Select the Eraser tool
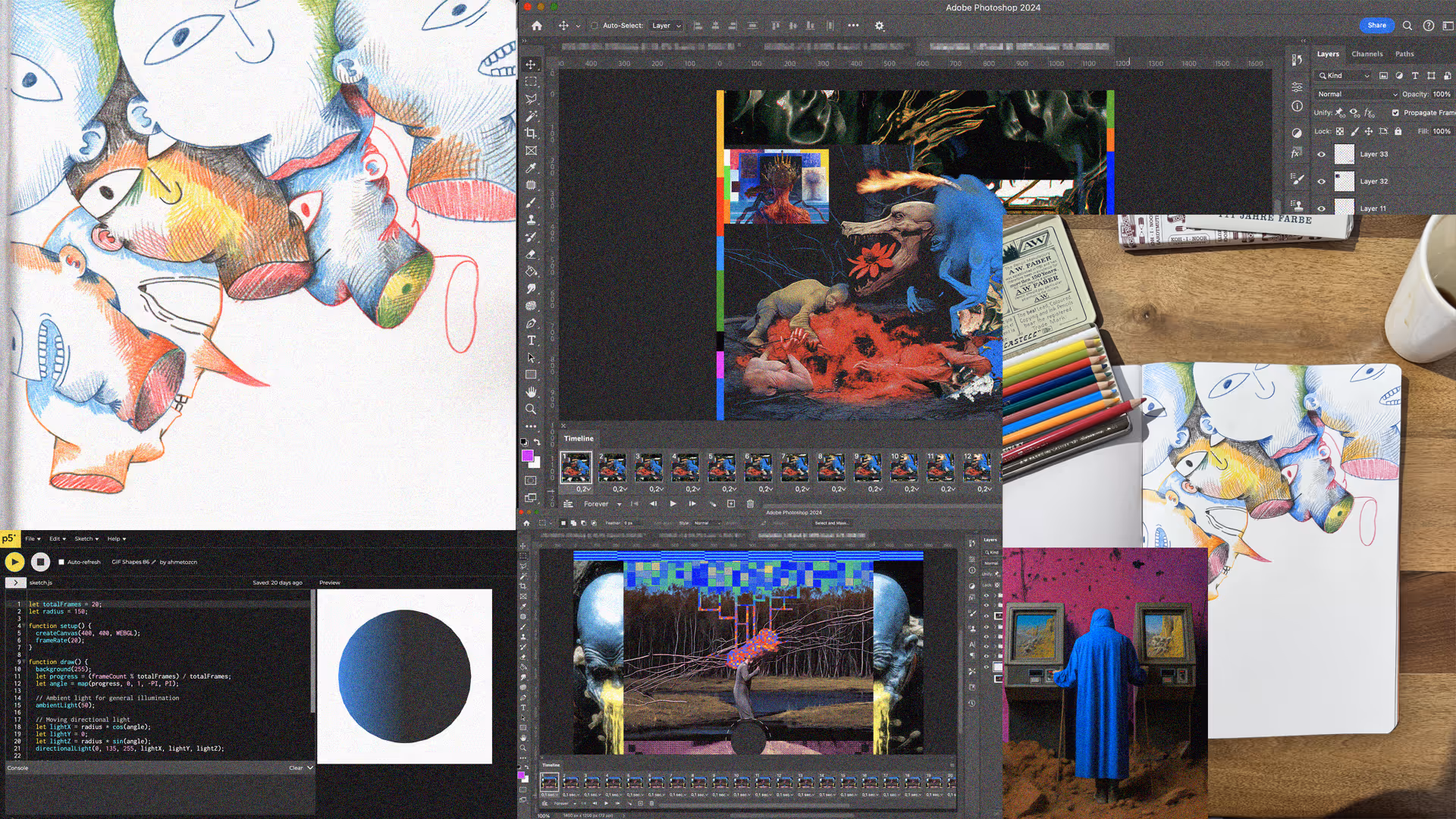 click(x=531, y=254)
